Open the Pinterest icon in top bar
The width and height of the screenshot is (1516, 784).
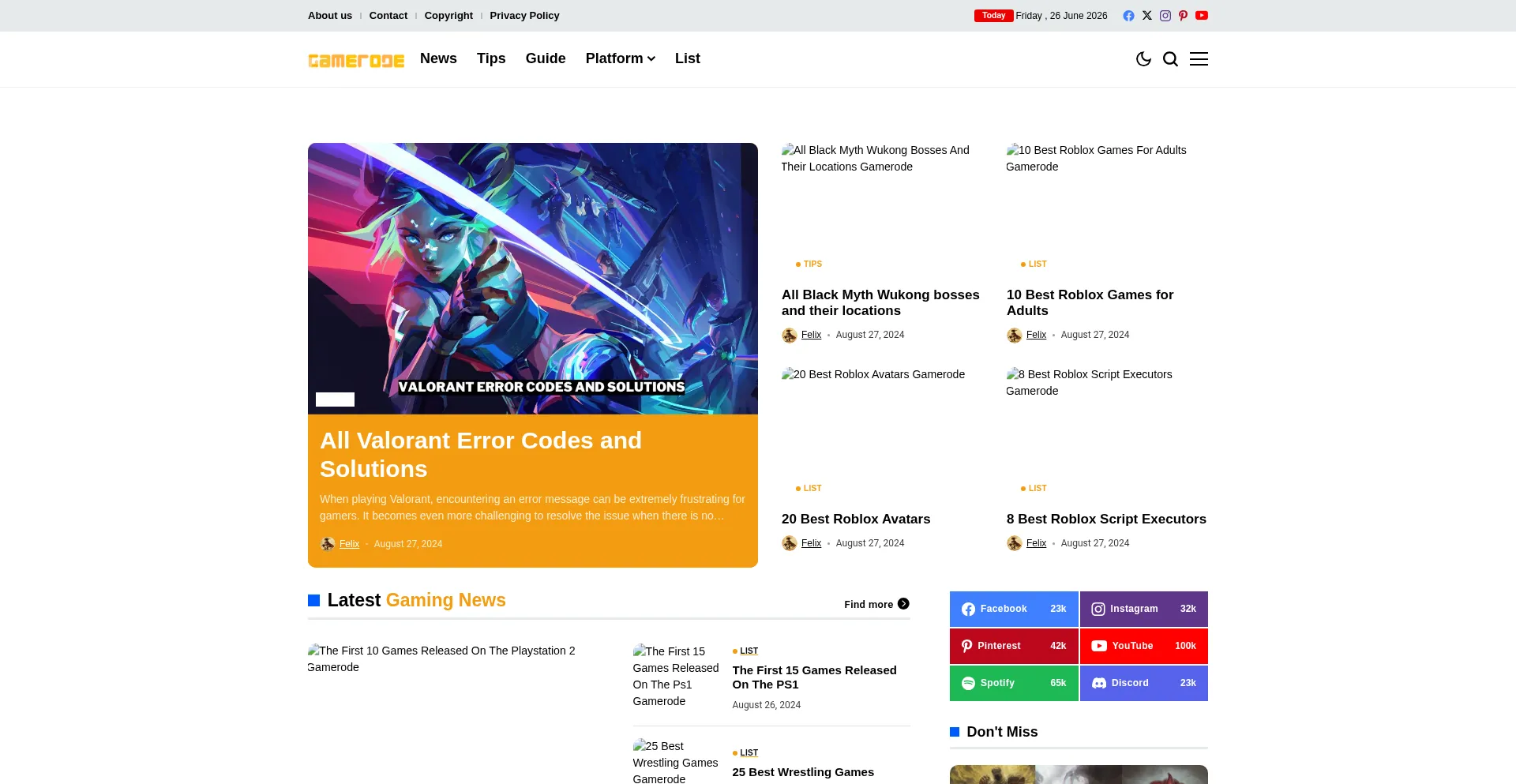click(x=1183, y=16)
